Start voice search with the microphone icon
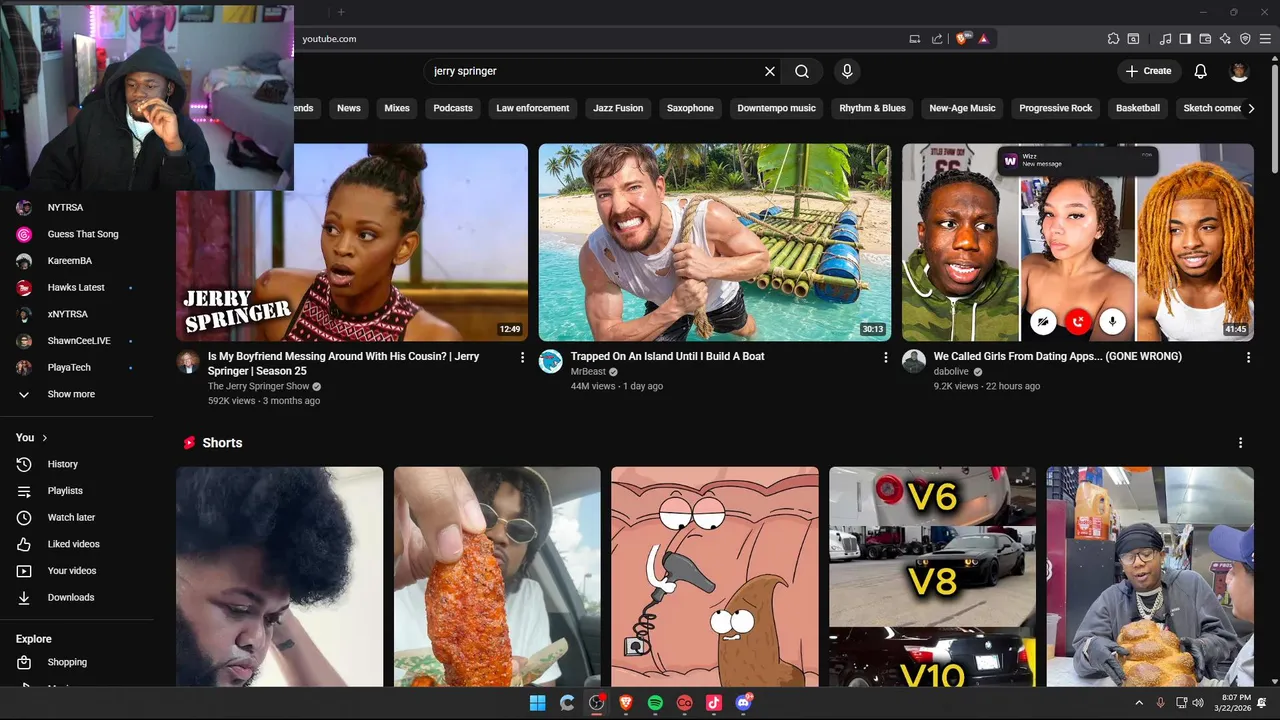The width and height of the screenshot is (1280, 720). coord(847,71)
